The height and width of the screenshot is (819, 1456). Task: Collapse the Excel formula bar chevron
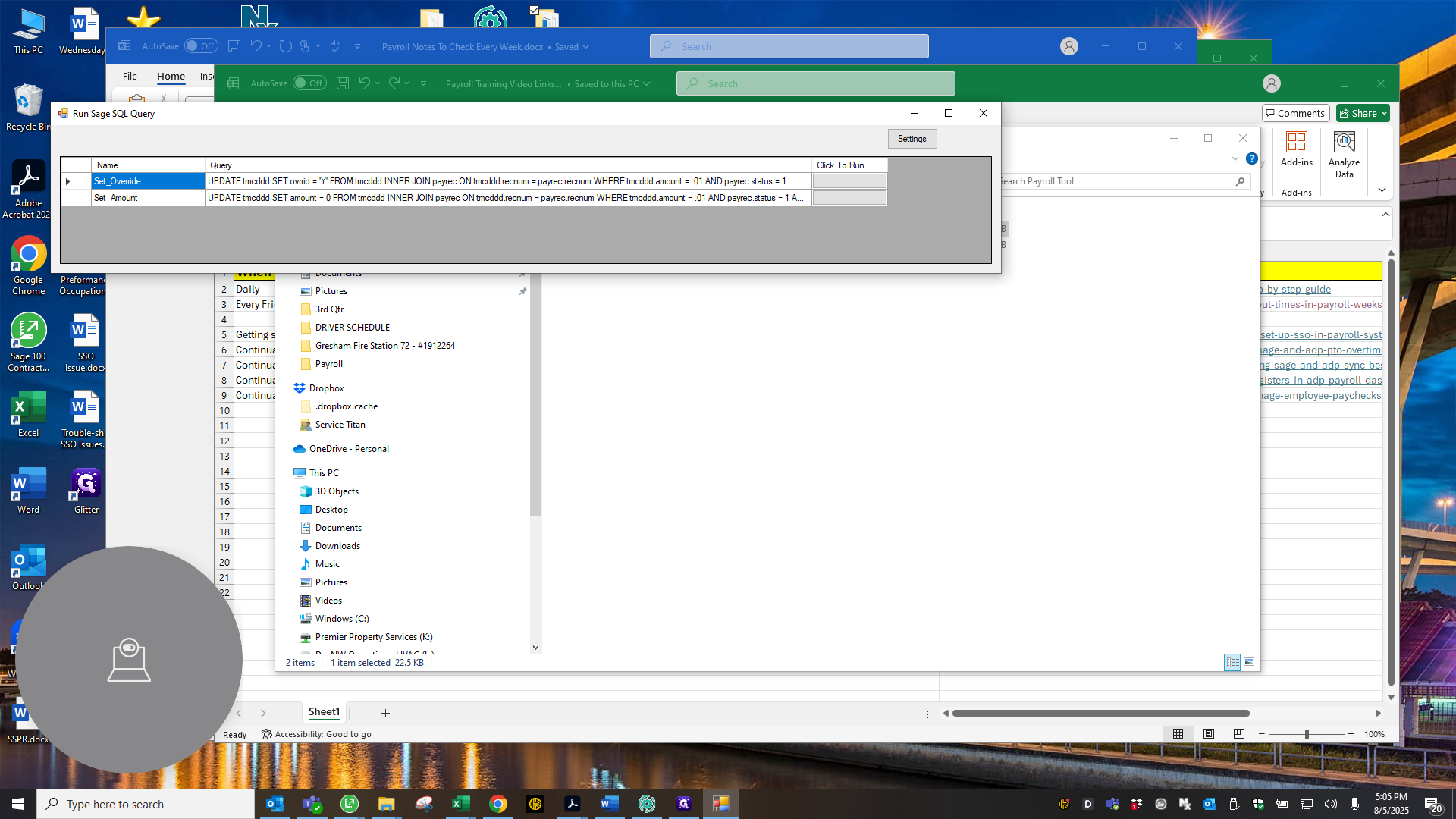1385,215
